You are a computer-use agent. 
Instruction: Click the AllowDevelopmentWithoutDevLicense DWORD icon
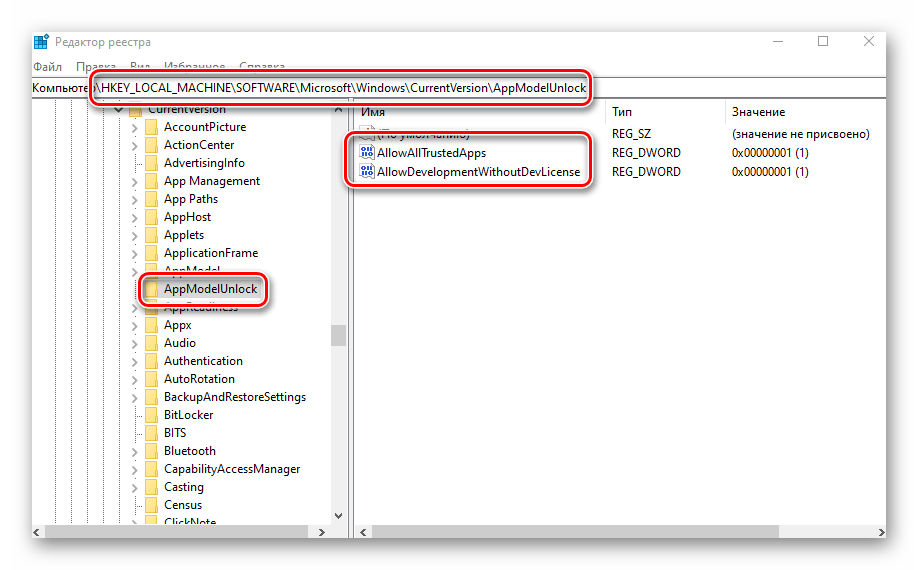click(367, 172)
